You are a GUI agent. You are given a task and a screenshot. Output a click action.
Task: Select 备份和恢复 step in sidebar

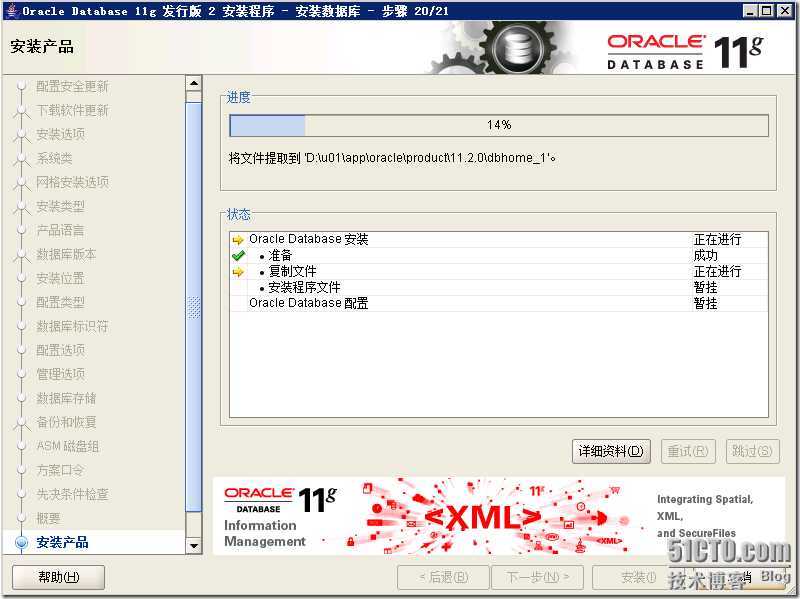click(66, 422)
